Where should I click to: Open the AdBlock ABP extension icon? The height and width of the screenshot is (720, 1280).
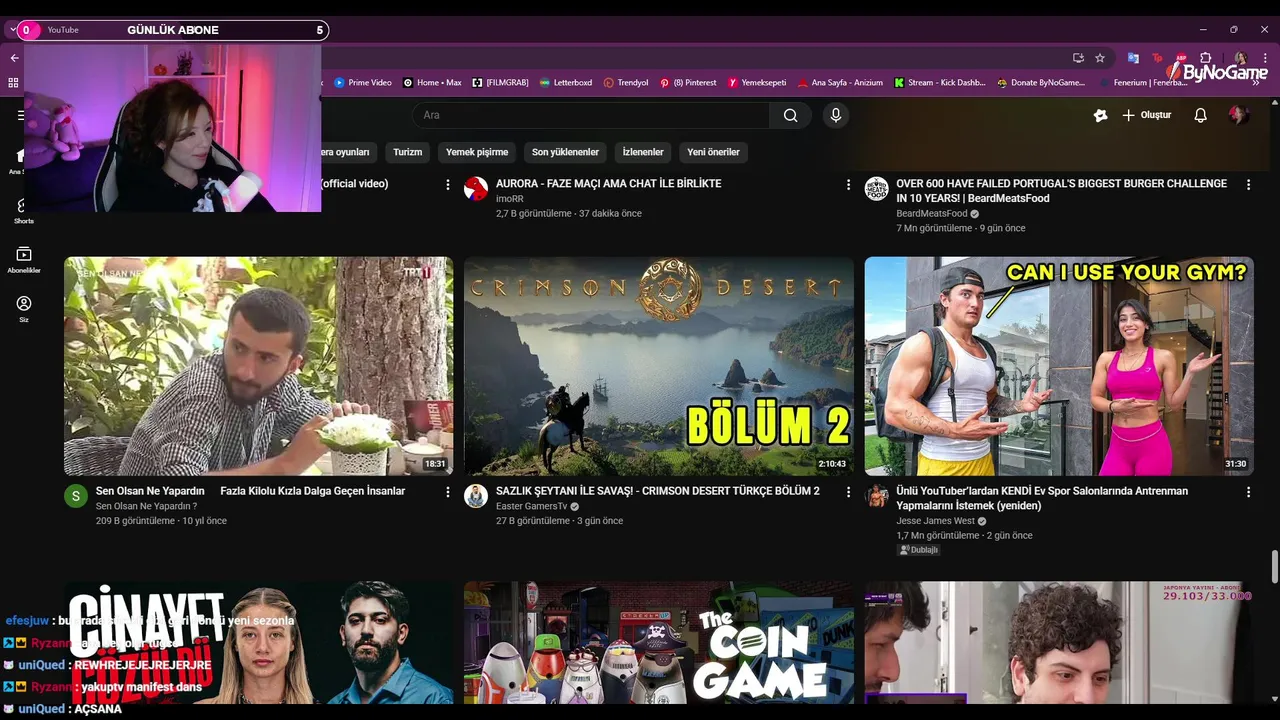1181,58
